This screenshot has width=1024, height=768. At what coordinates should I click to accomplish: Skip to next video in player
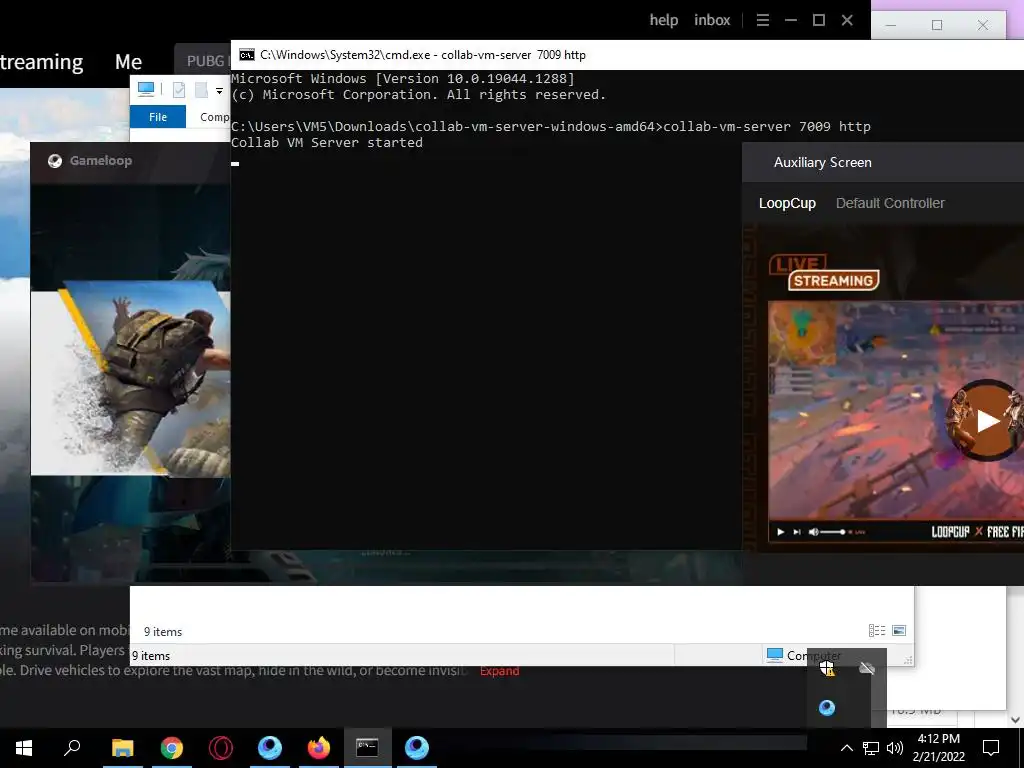point(797,532)
